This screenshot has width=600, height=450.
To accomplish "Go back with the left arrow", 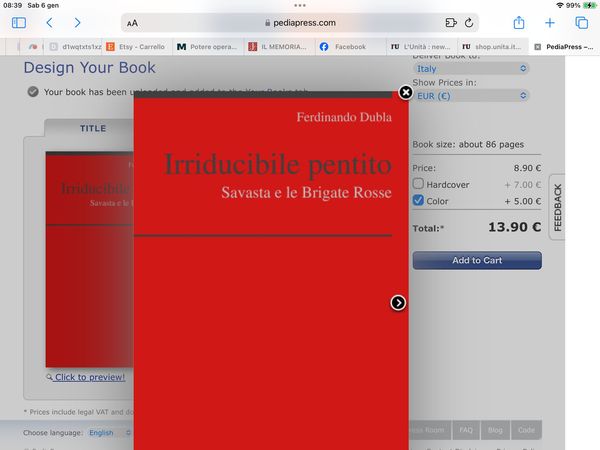I will click(x=49, y=23).
